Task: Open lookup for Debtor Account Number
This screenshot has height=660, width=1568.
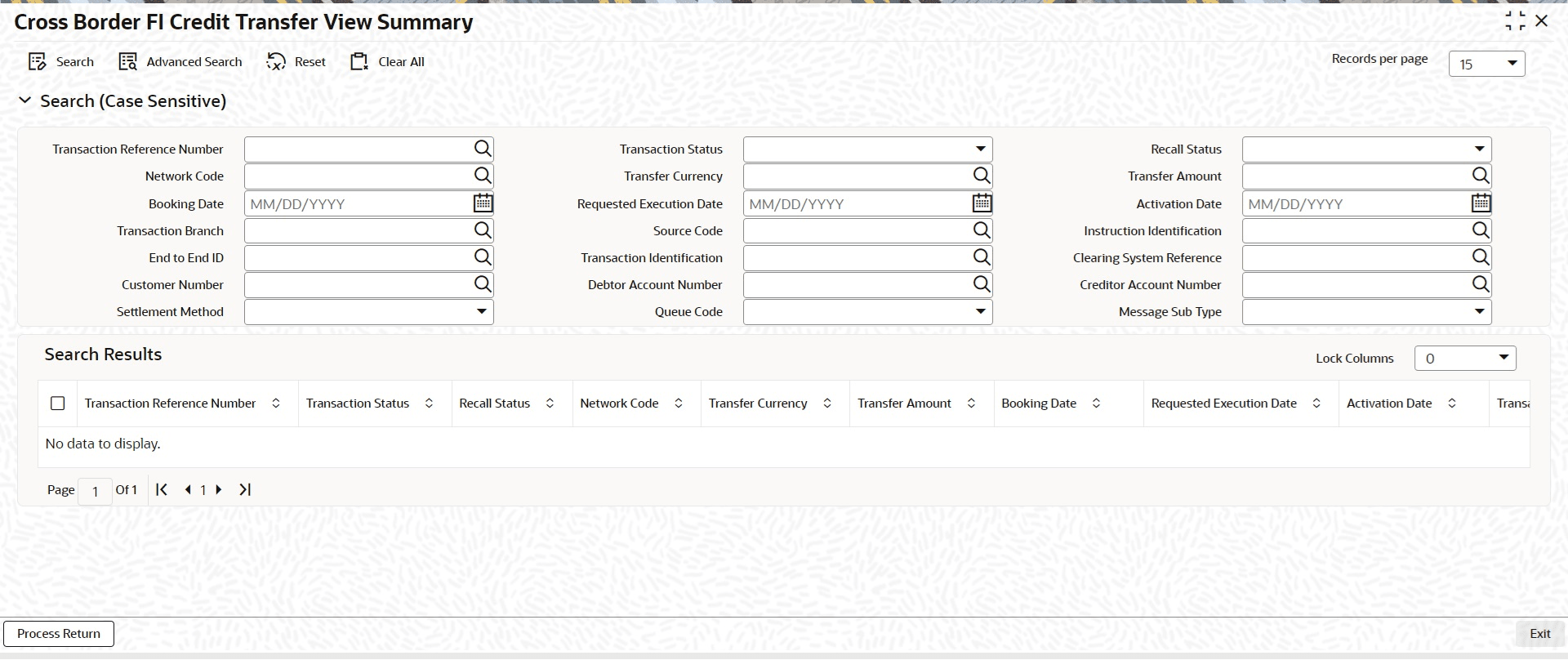Action: (x=982, y=284)
